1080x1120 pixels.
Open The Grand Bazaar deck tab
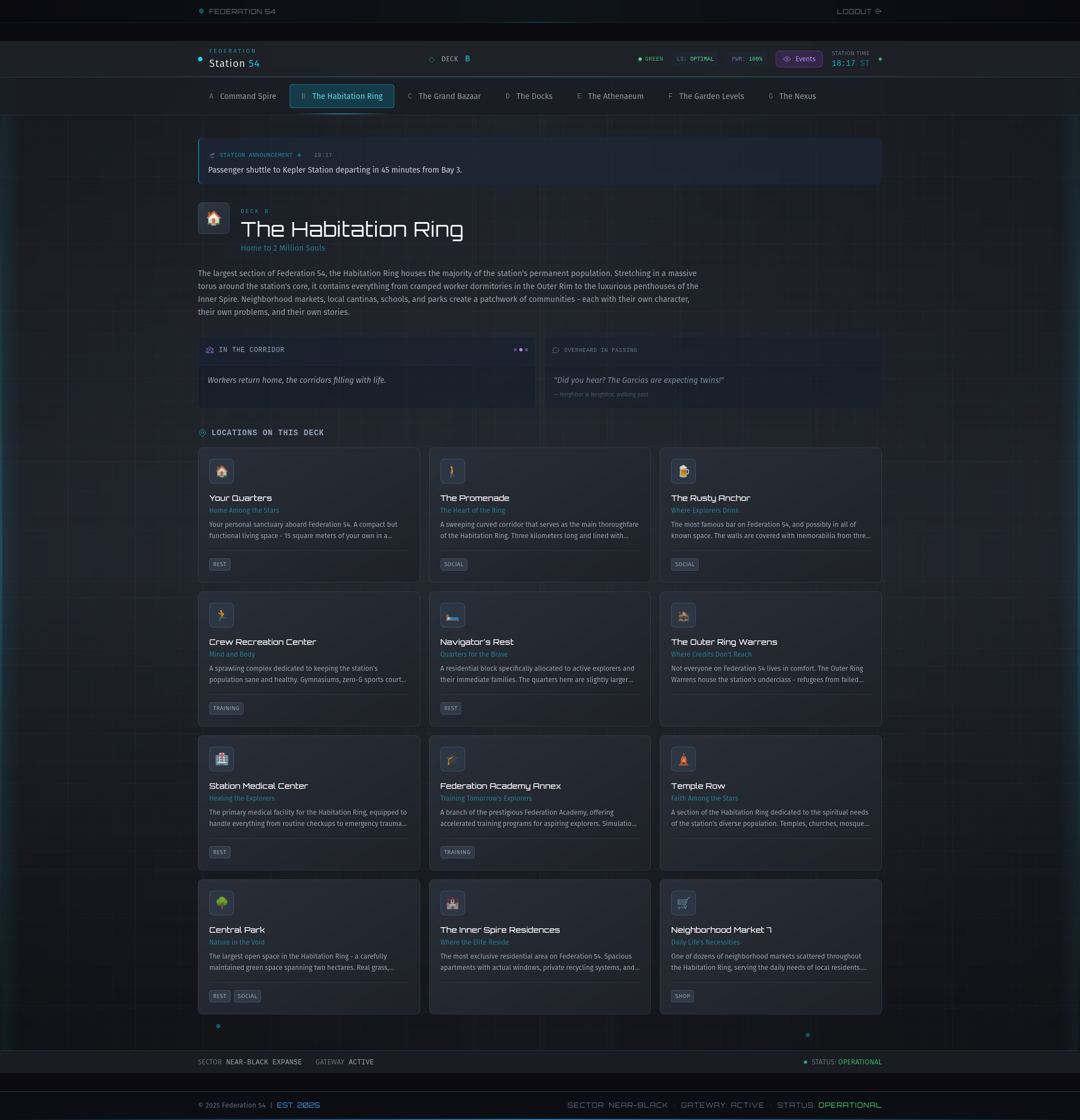pyautogui.click(x=444, y=96)
